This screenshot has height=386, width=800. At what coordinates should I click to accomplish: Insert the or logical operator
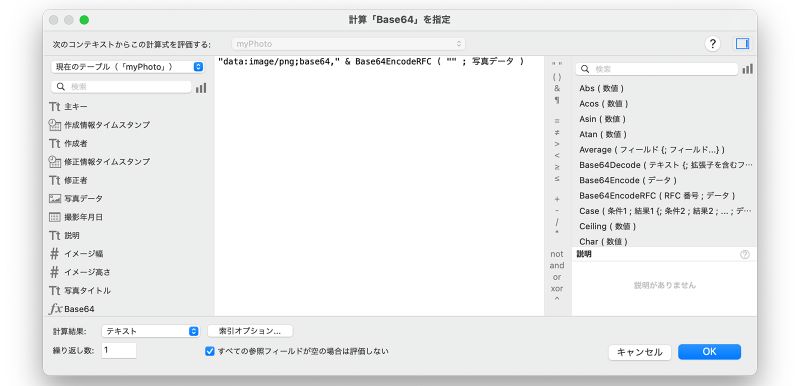557,277
